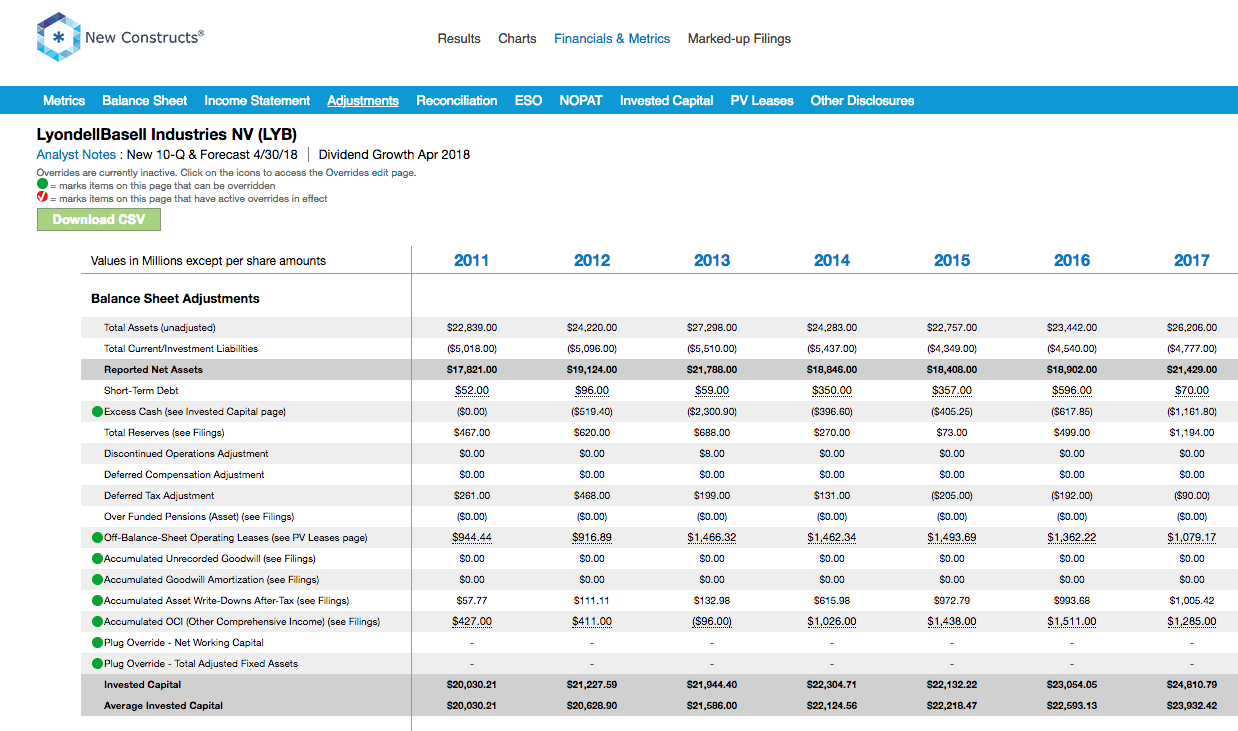
Task: Open the PV Leases tab
Action: pyautogui.click(x=762, y=101)
